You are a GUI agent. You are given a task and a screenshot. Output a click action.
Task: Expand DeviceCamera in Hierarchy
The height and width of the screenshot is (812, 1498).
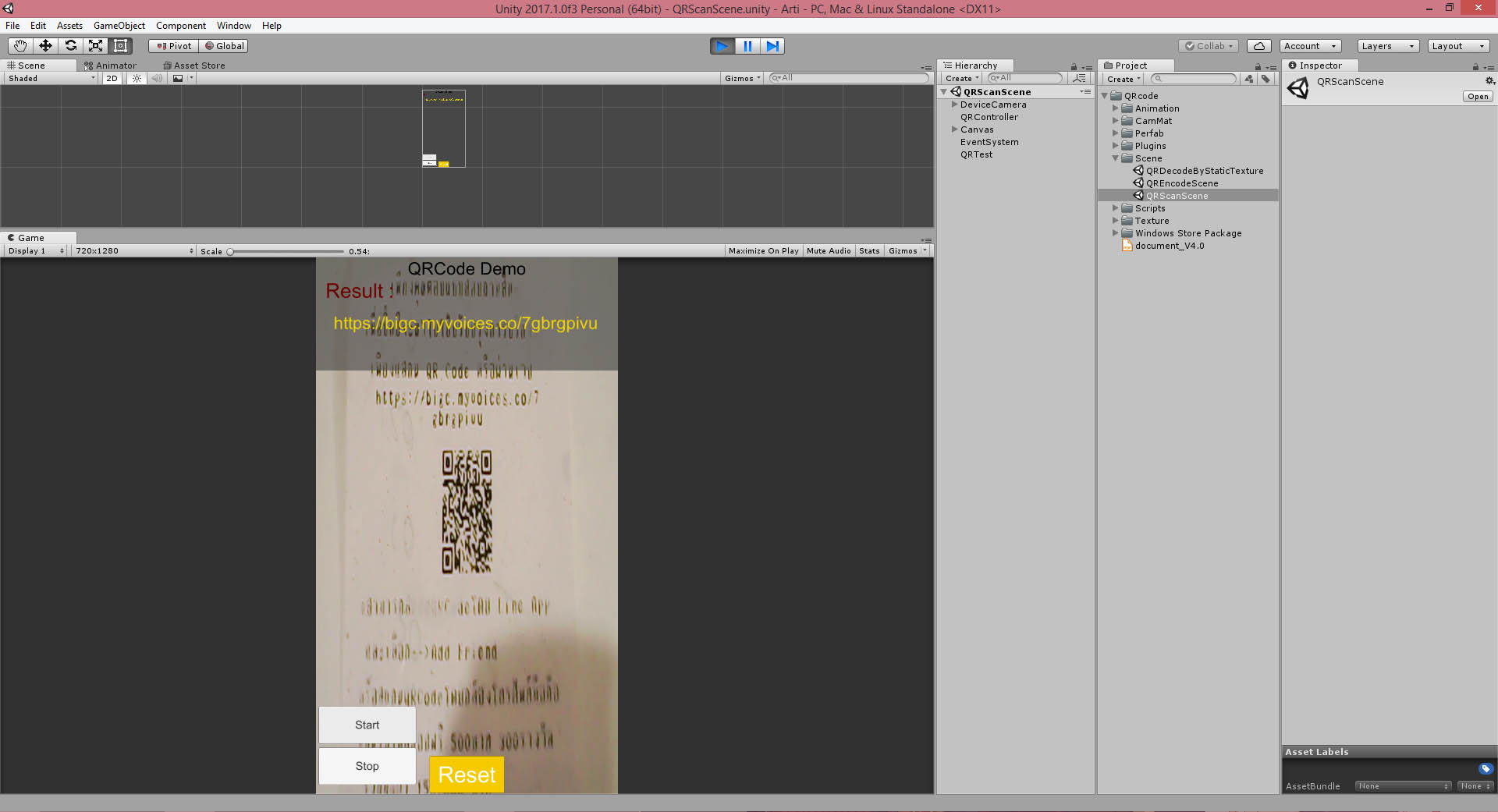pyautogui.click(x=954, y=105)
